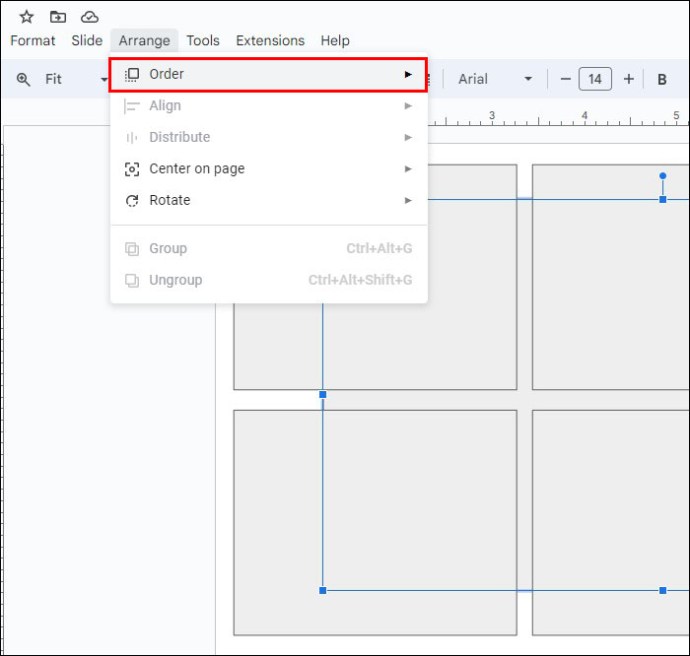Click the Align icon in menu

132,106
